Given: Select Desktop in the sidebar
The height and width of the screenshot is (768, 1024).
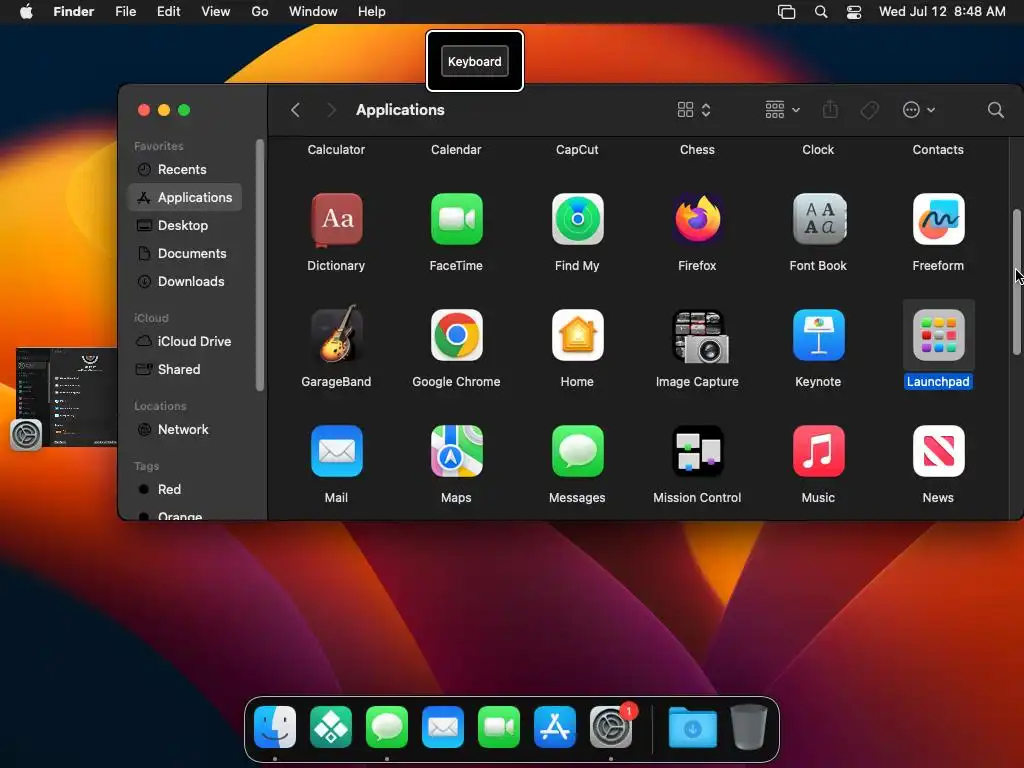Looking at the screenshot, I should [185, 225].
